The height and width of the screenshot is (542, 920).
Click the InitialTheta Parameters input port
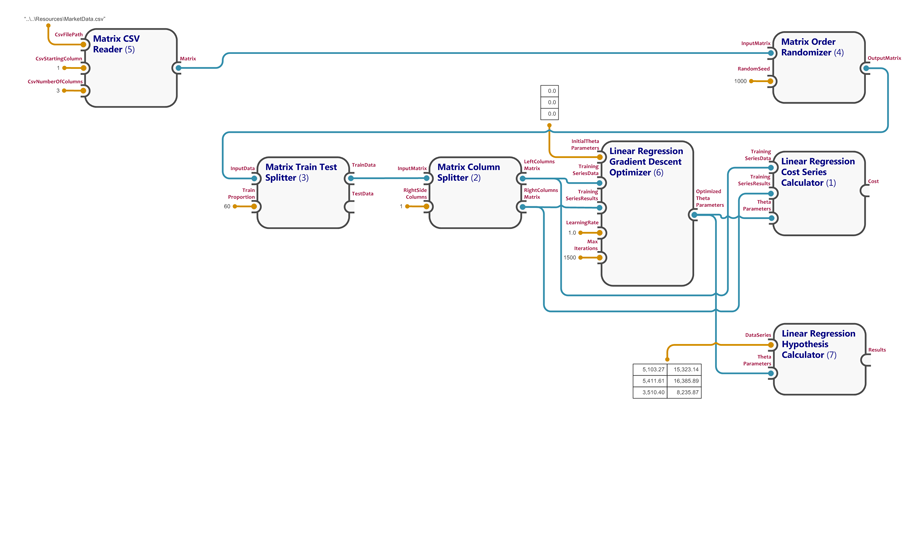pos(601,157)
